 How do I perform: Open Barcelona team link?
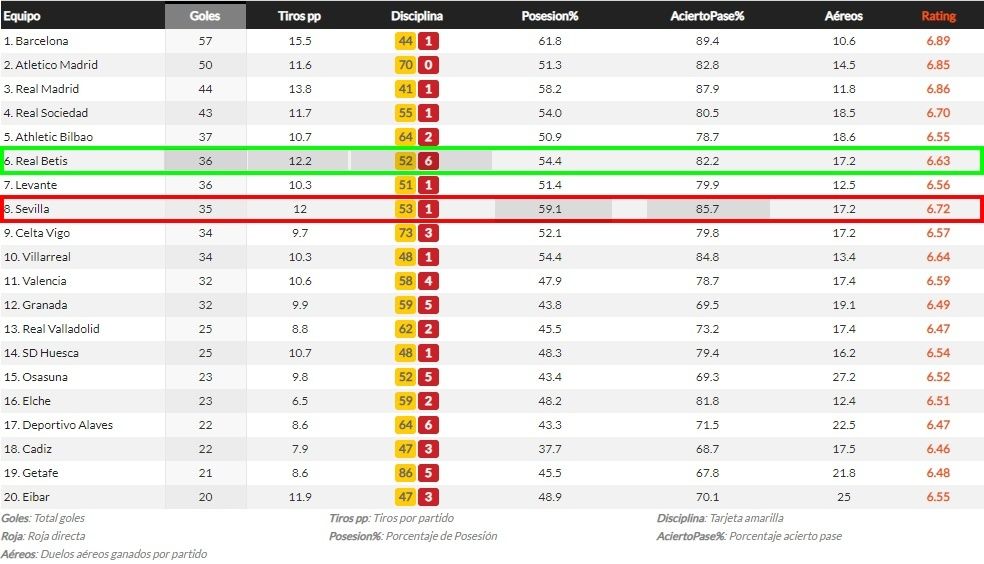pyautogui.click(x=42, y=41)
